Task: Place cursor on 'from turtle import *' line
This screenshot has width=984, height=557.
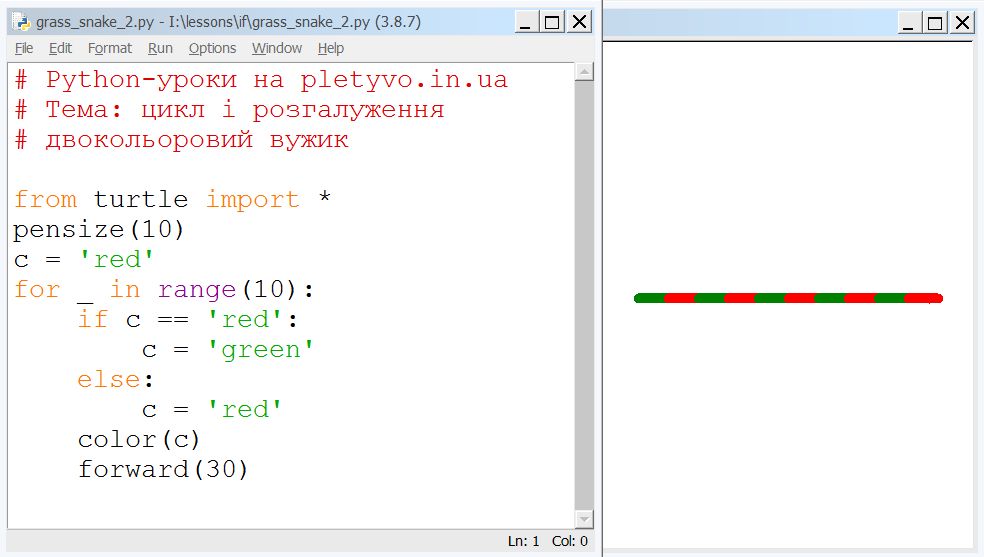Action: 172,199
